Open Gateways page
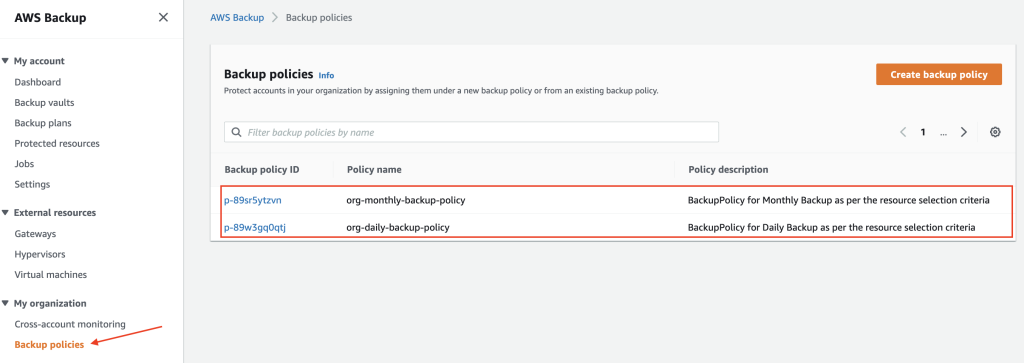 35,234
